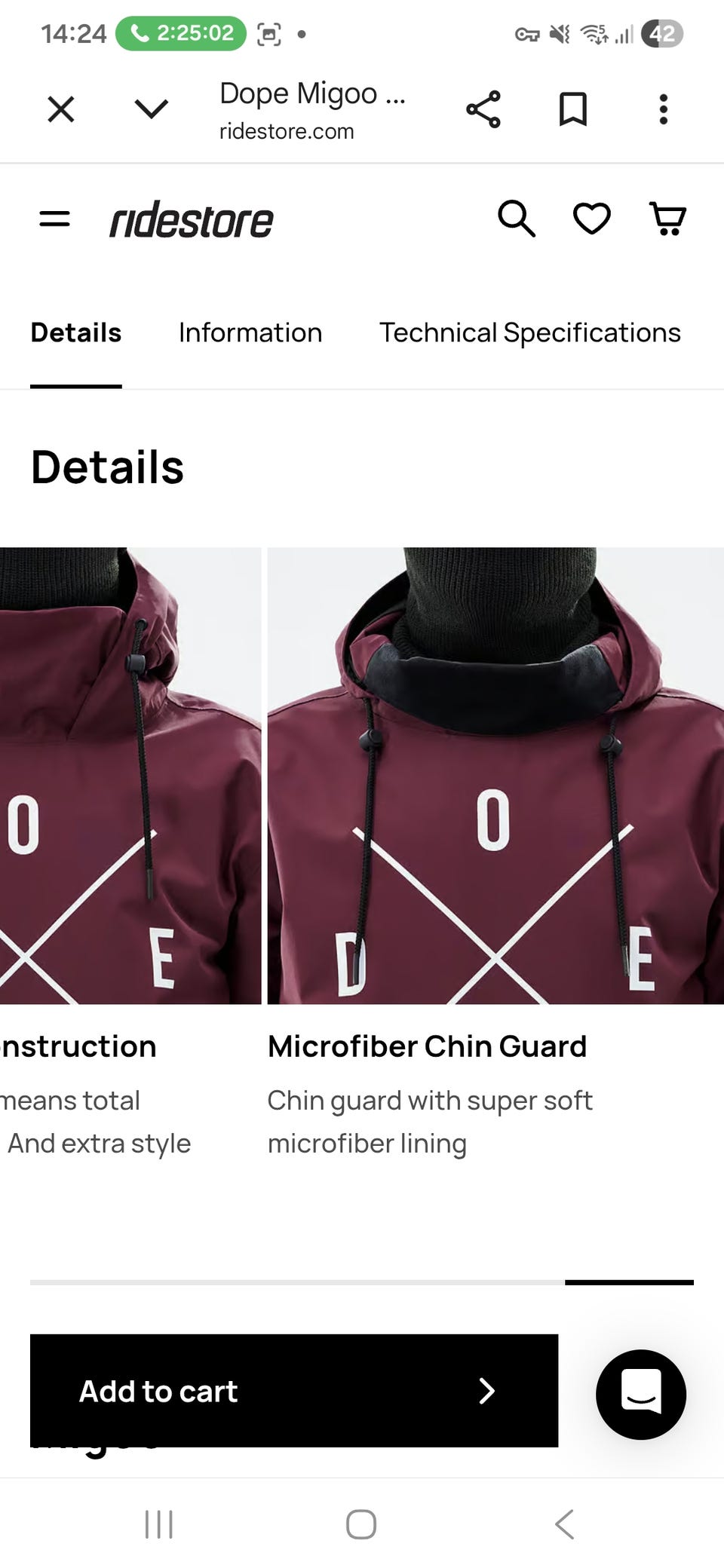Viewport: 724px width, 1568px height.
Task: Open the search magnifier icon
Action: [517, 219]
